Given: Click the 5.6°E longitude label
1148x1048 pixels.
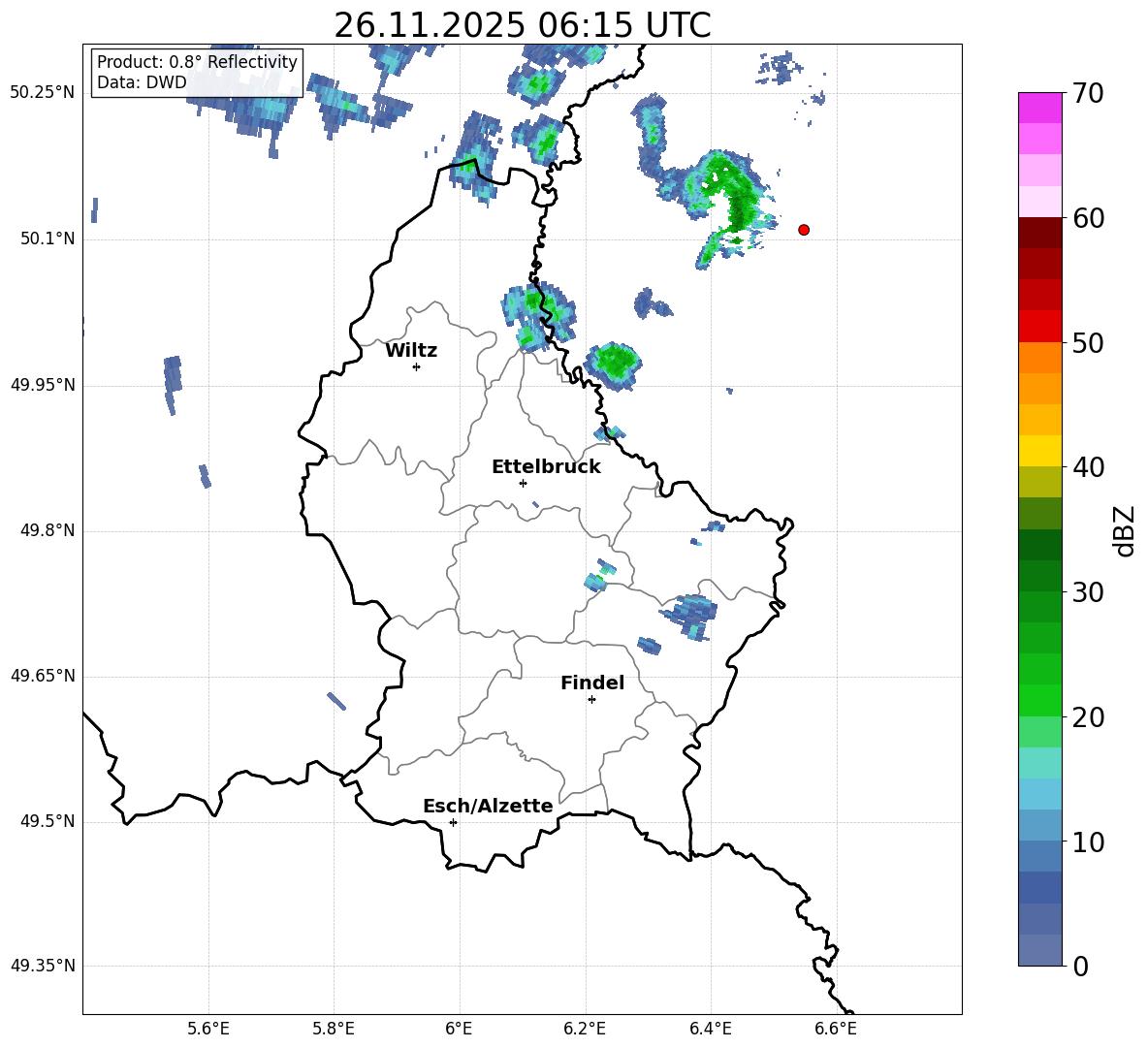Looking at the screenshot, I should point(208,1029).
